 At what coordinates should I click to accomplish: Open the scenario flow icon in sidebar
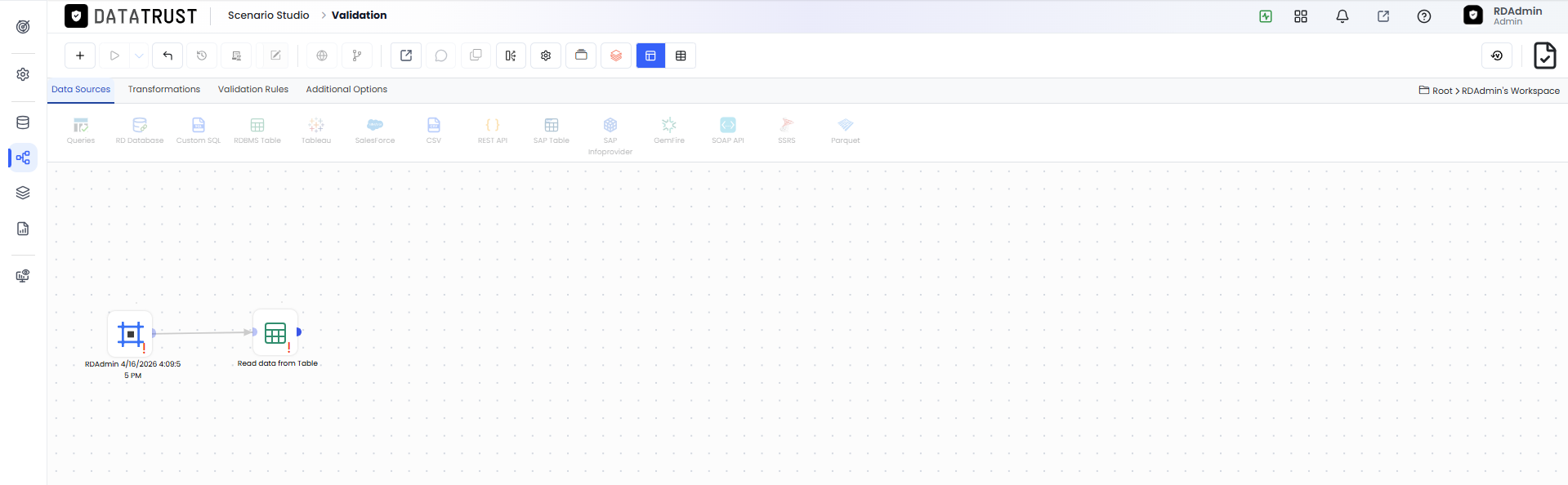click(x=23, y=158)
